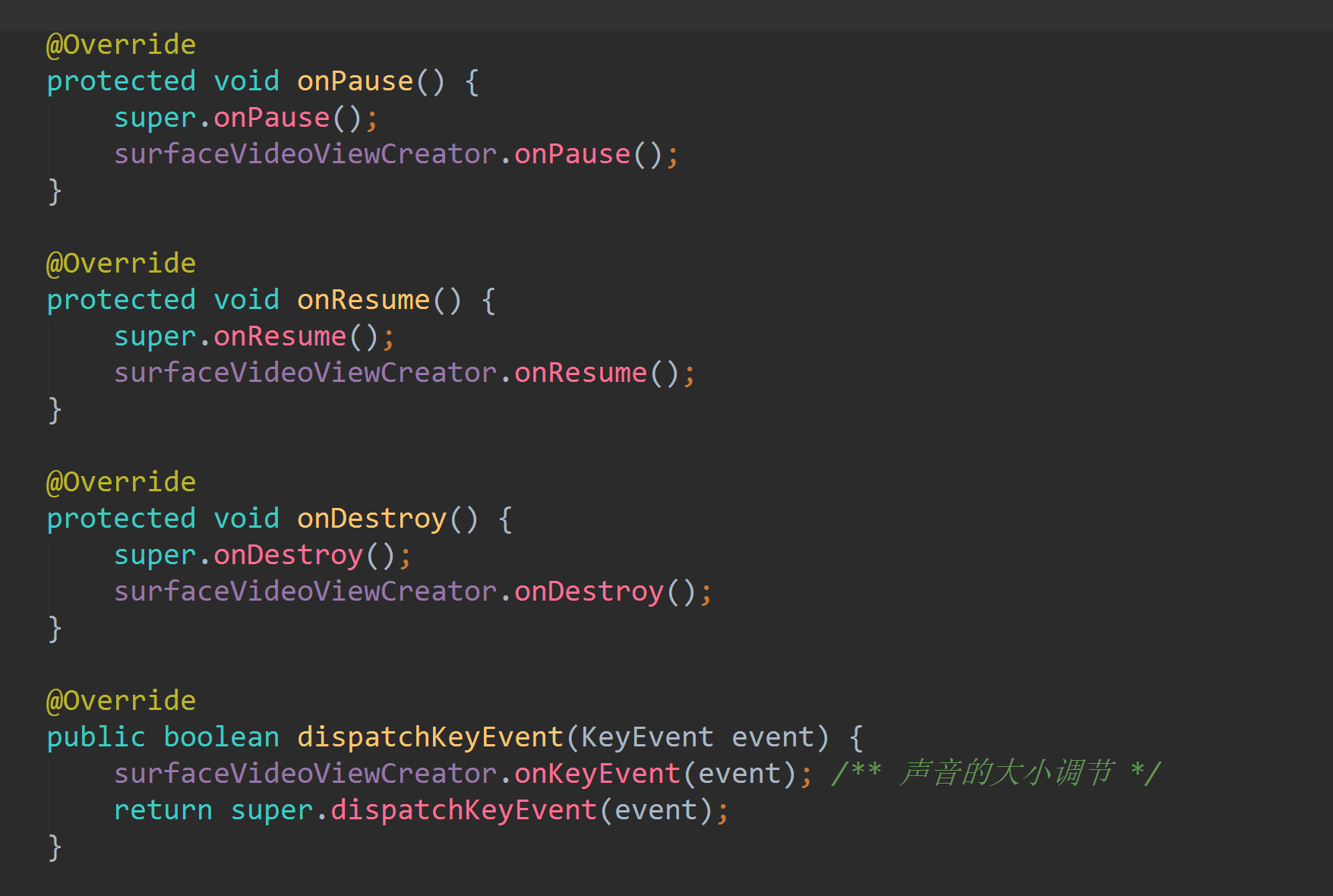Click surfaceVideoViewCreator in the onPause line

[305, 154]
